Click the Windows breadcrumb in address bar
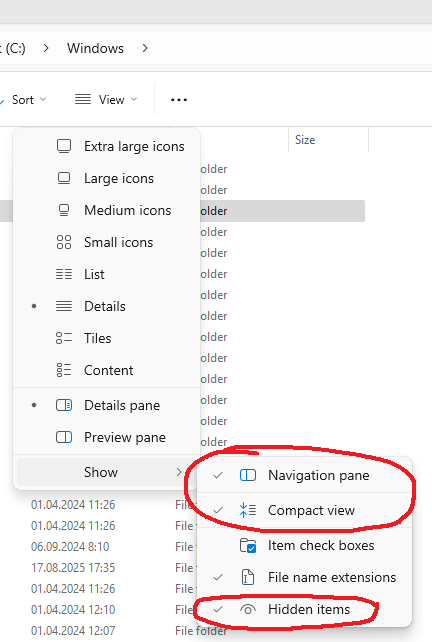The height and width of the screenshot is (642, 432). tap(95, 48)
